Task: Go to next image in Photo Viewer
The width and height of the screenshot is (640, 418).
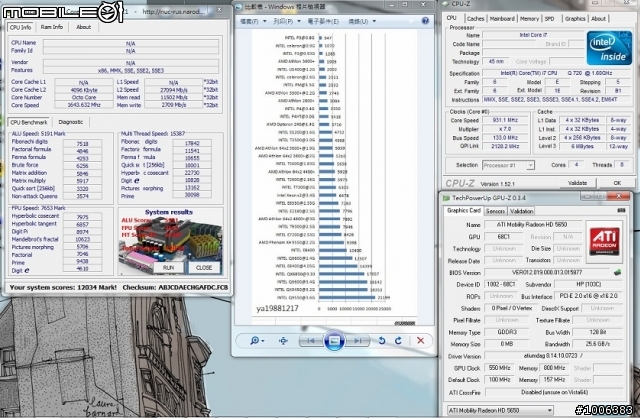Action: (x=357, y=340)
